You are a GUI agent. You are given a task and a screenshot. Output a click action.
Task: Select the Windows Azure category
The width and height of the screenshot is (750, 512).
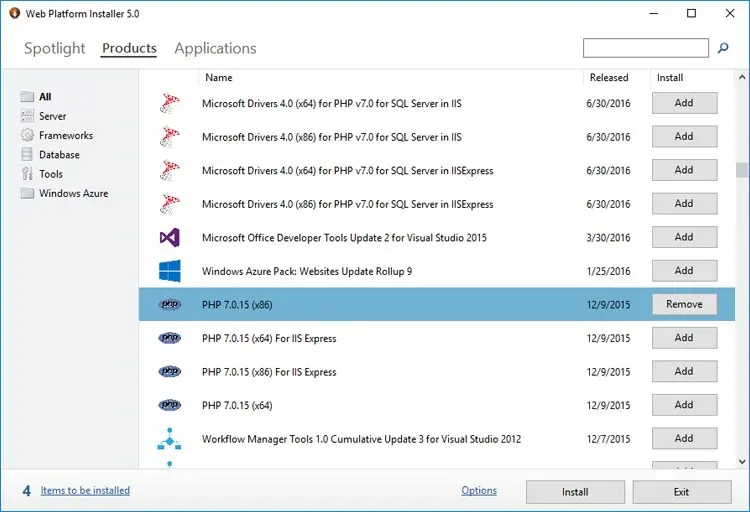pos(74,193)
